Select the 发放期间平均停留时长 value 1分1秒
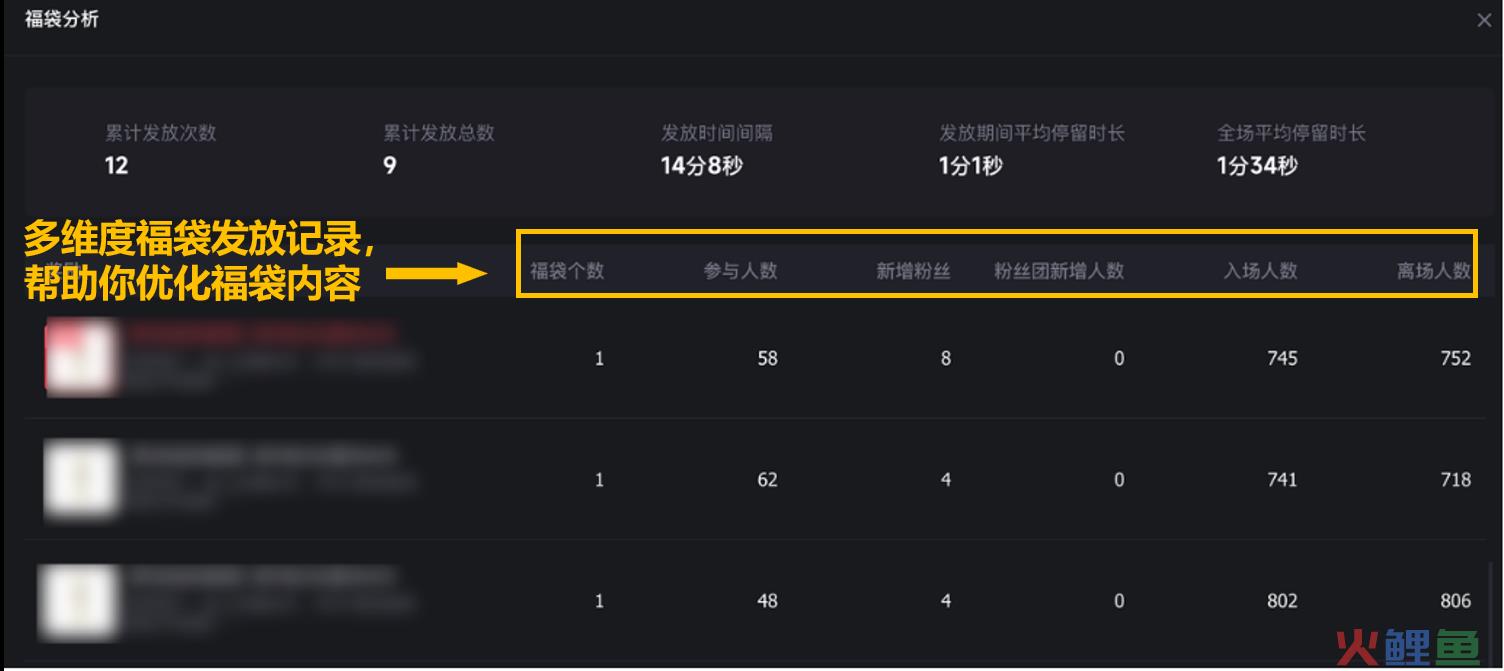The width and height of the screenshot is (1504, 671). [970, 166]
